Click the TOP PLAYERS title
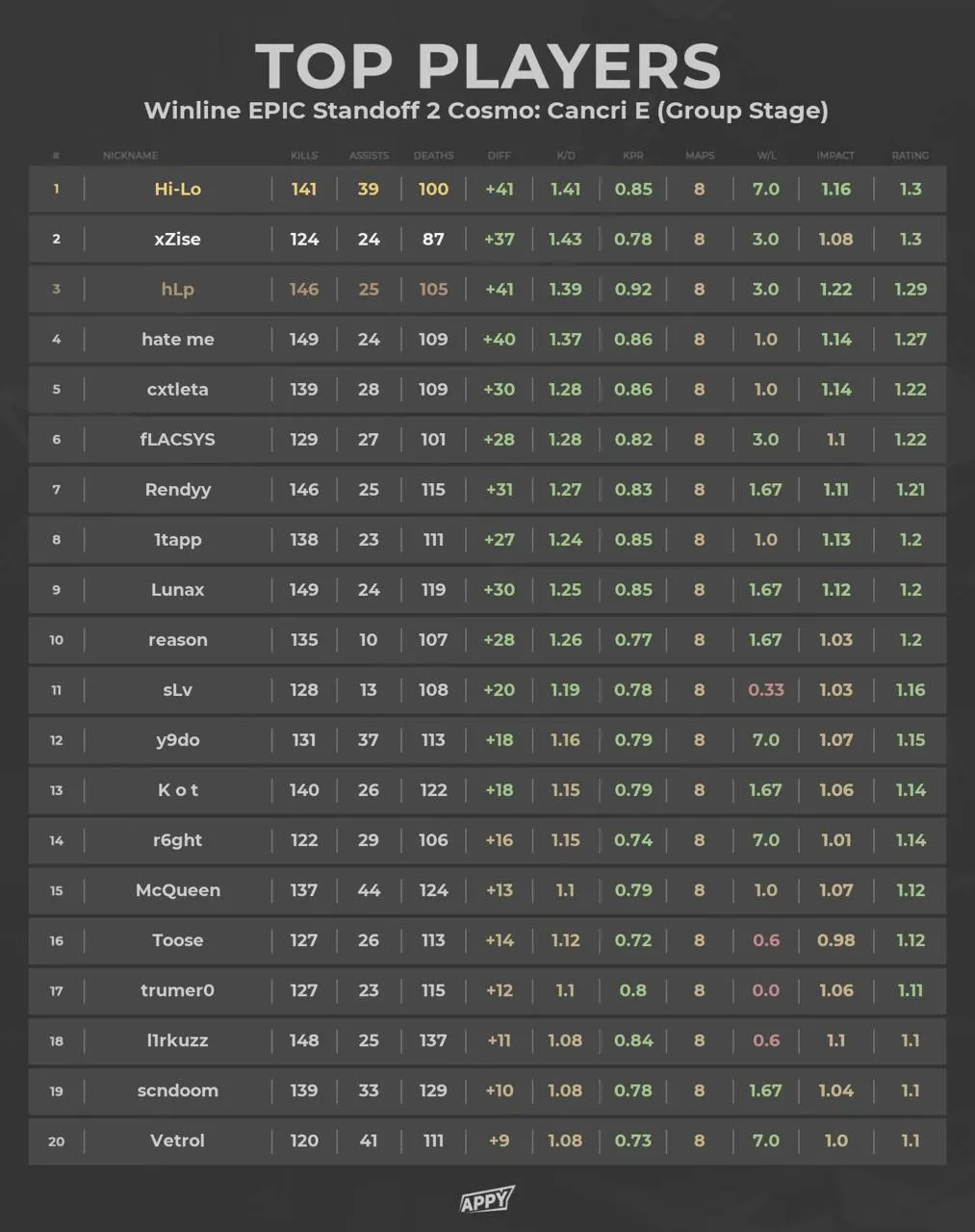Screen dimensions: 975x1232 click(488, 65)
